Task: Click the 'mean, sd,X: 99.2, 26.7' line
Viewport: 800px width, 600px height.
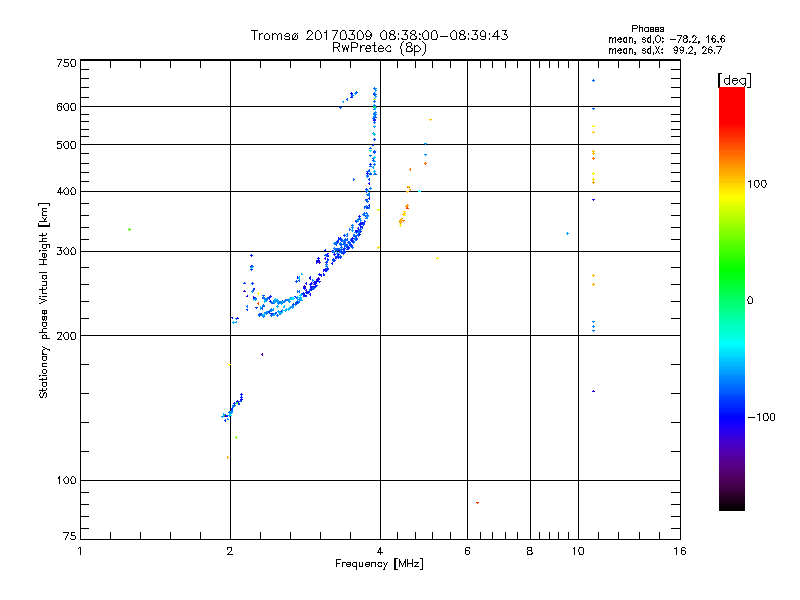Action: (665, 50)
